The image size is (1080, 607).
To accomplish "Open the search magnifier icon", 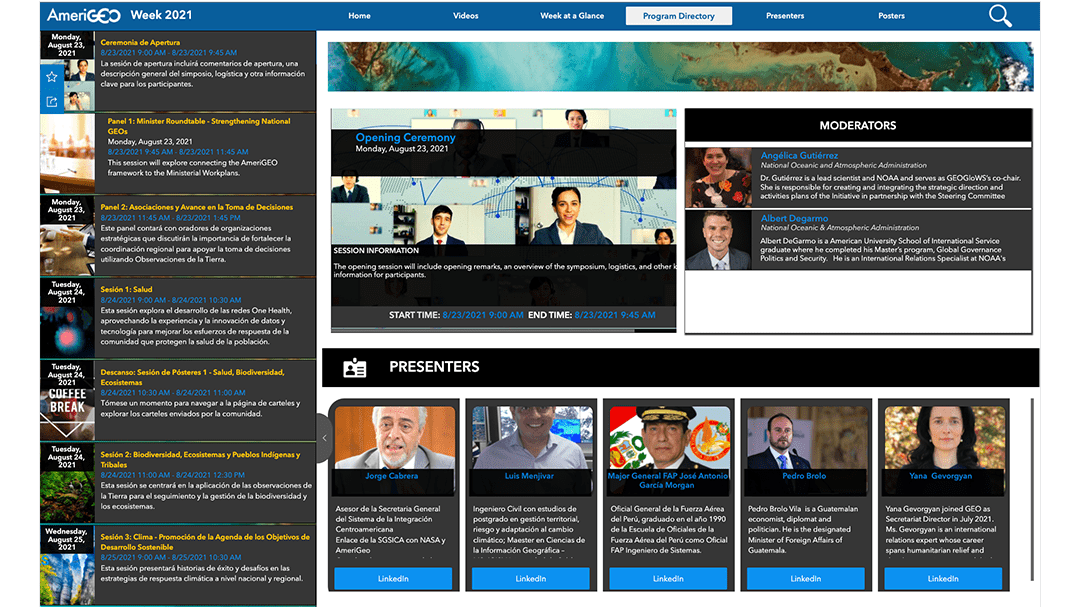I will [x=1000, y=15].
